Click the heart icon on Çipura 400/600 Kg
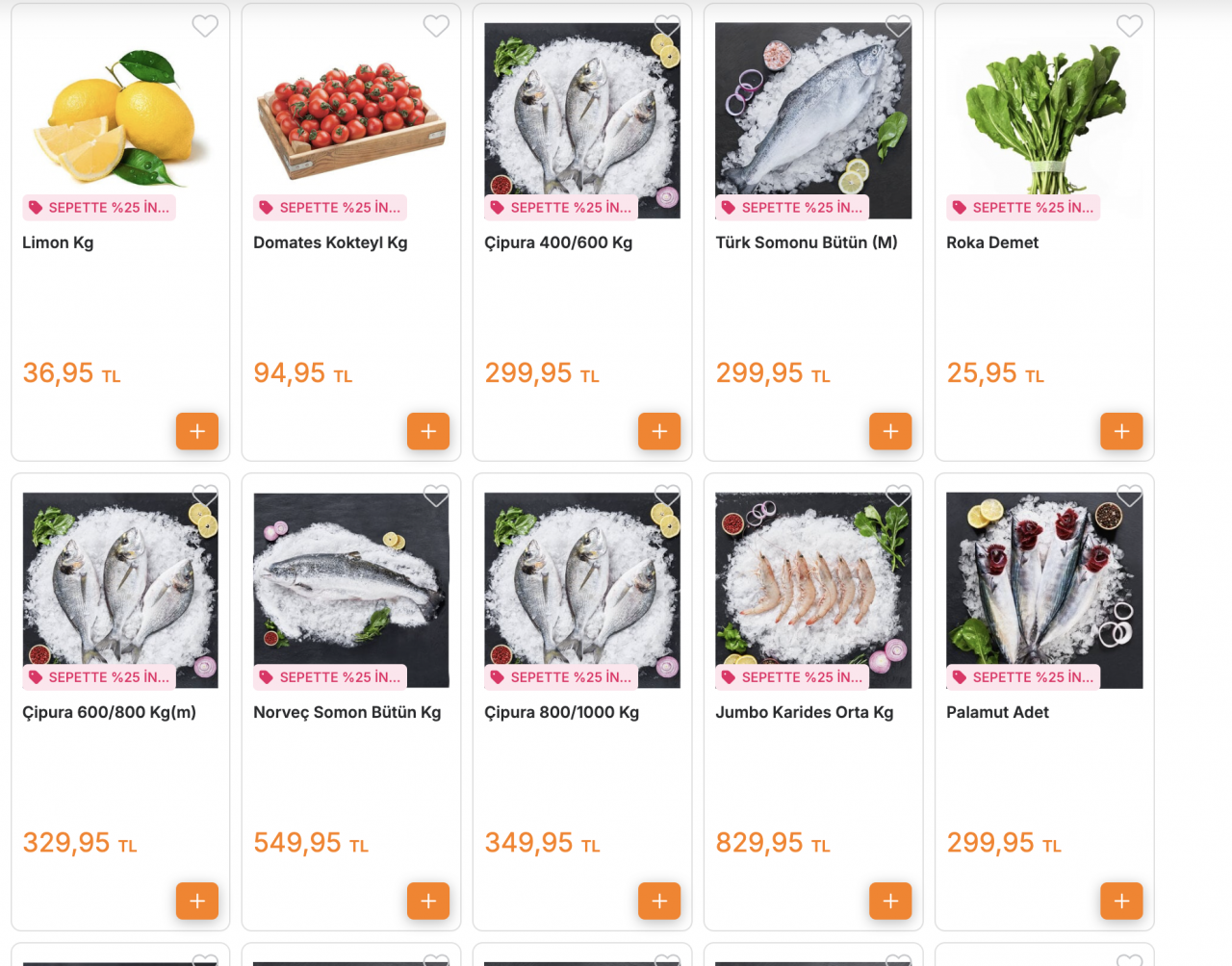This screenshot has height=966, width=1232. pos(667,26)
